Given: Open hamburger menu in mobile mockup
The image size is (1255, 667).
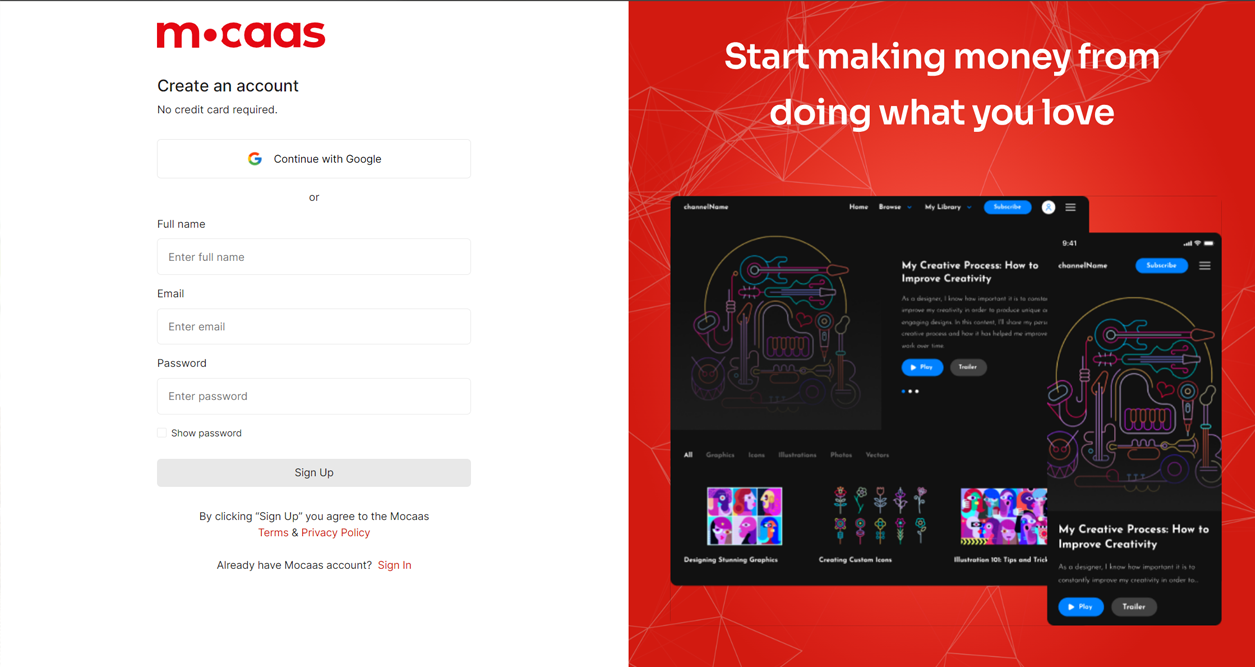Looking at the screenshot, I should (x=1205, y=266).
